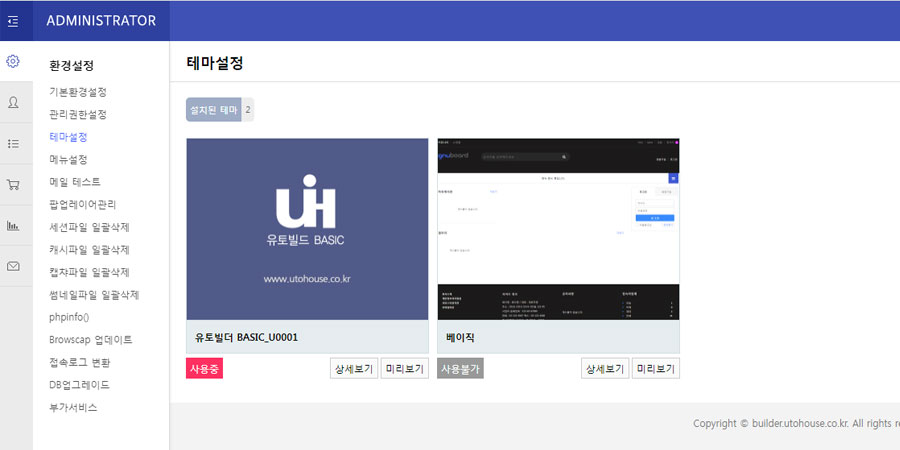Click the 유토빌드 BASIC theme thumbnail
This screenshot has height=450, width=900.
(307, 229)
